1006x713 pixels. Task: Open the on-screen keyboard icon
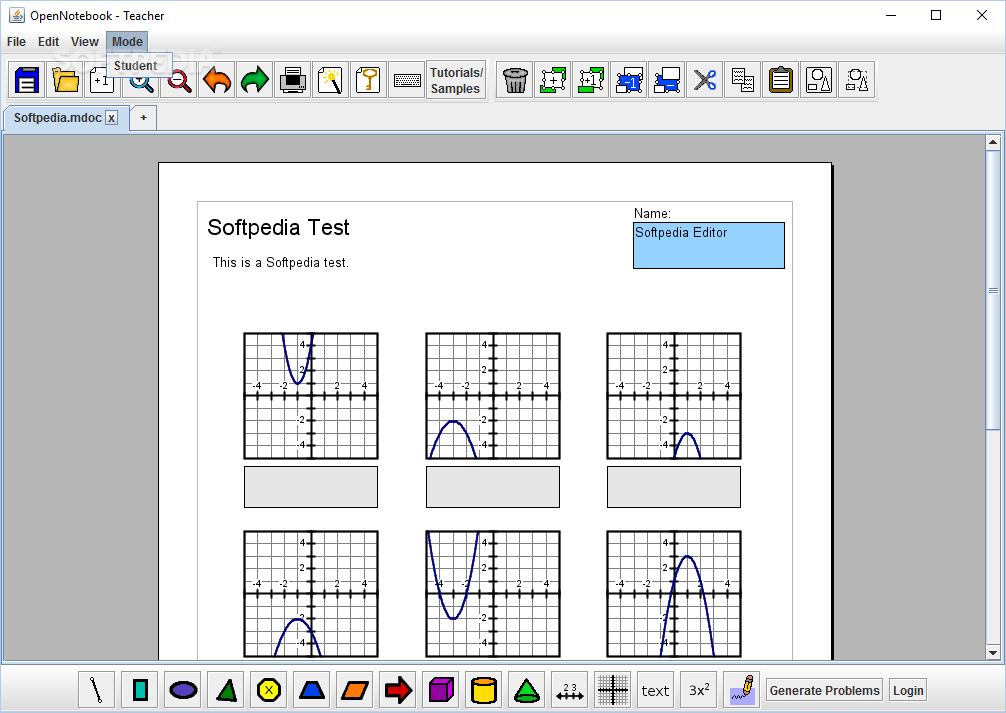[x=407, y=80]
